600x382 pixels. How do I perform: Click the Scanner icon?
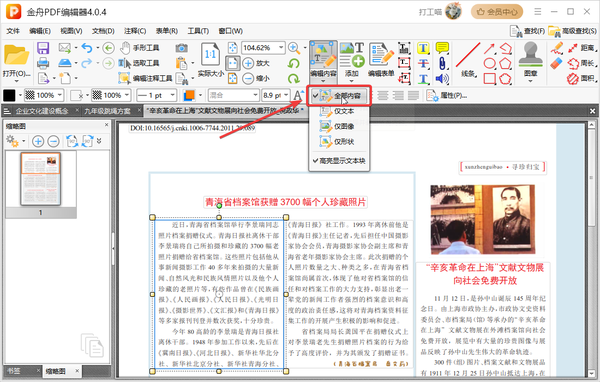(x=65, y=63)
